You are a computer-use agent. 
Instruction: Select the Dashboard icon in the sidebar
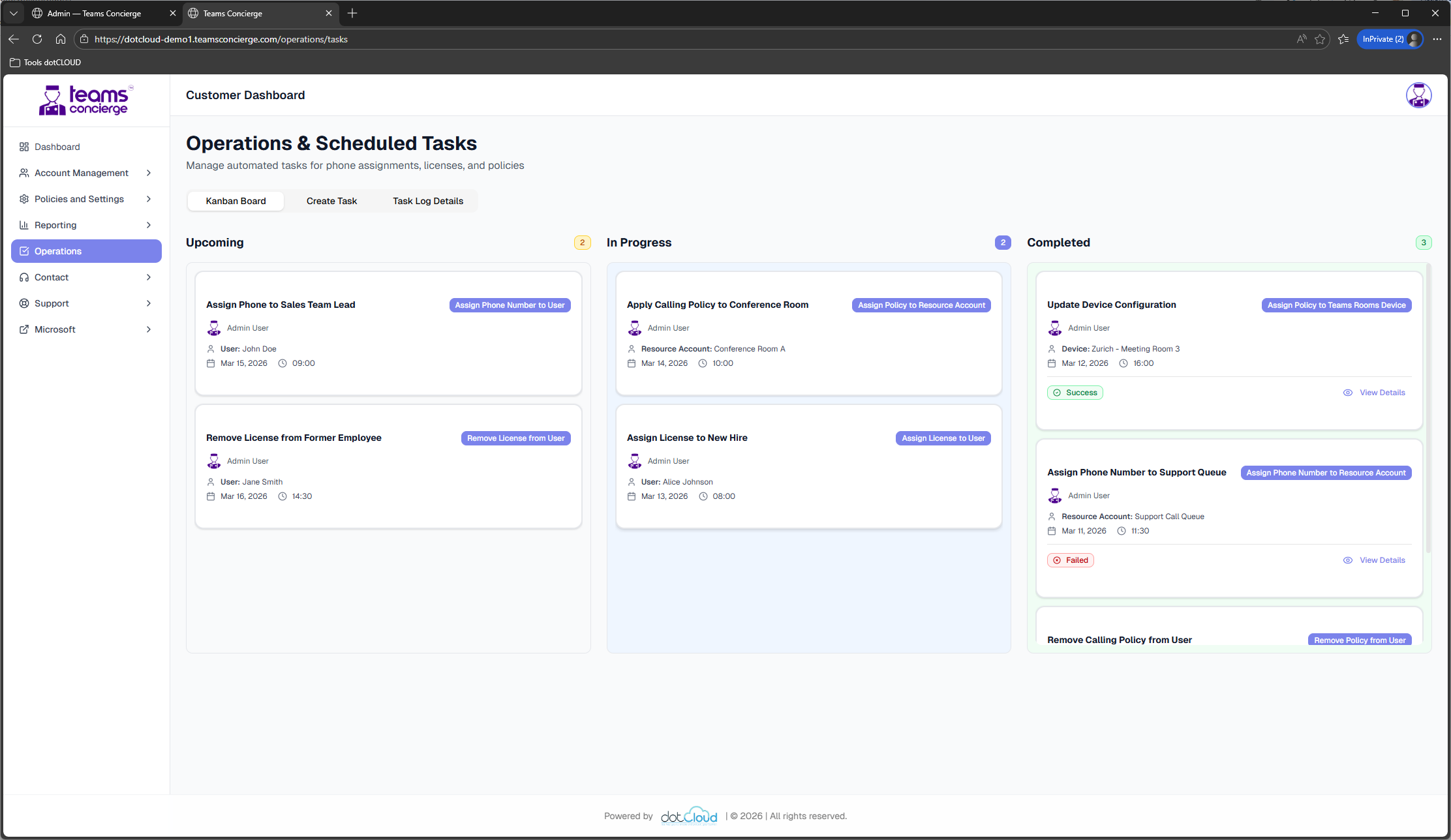24,146
